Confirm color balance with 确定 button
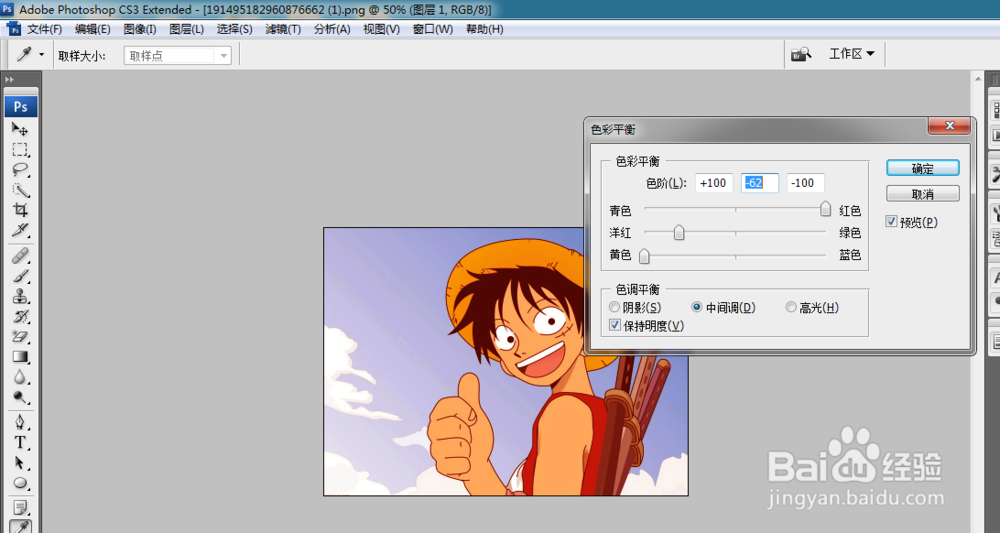The image size is (1000, 533). 922,168
